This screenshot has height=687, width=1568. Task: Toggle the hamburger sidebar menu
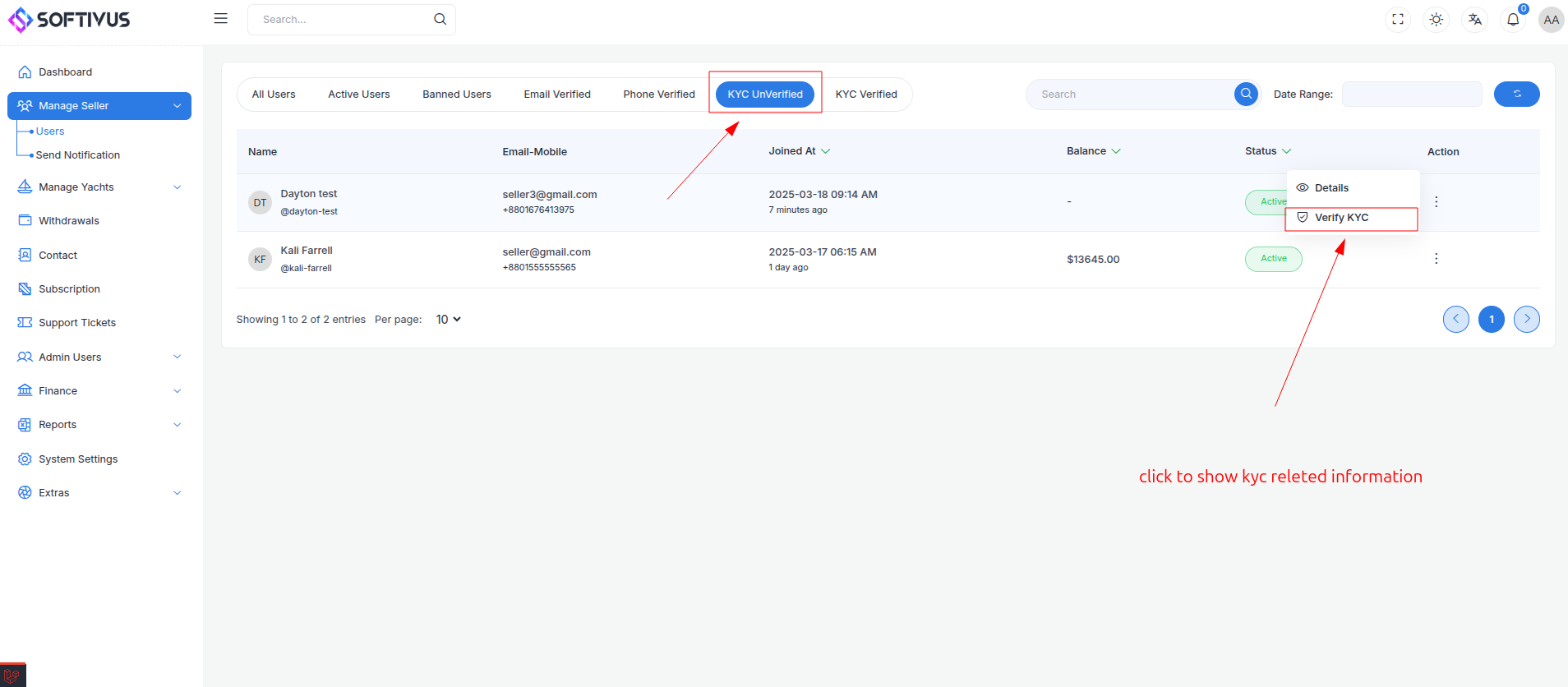[x=220, y=18]
